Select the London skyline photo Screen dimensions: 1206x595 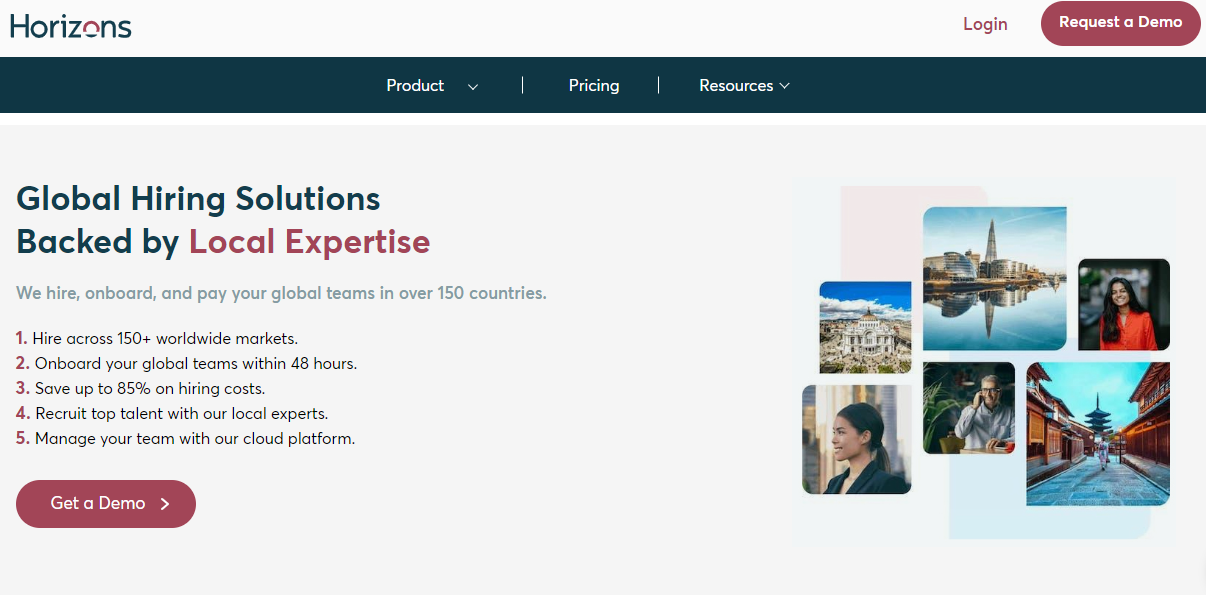994,279
